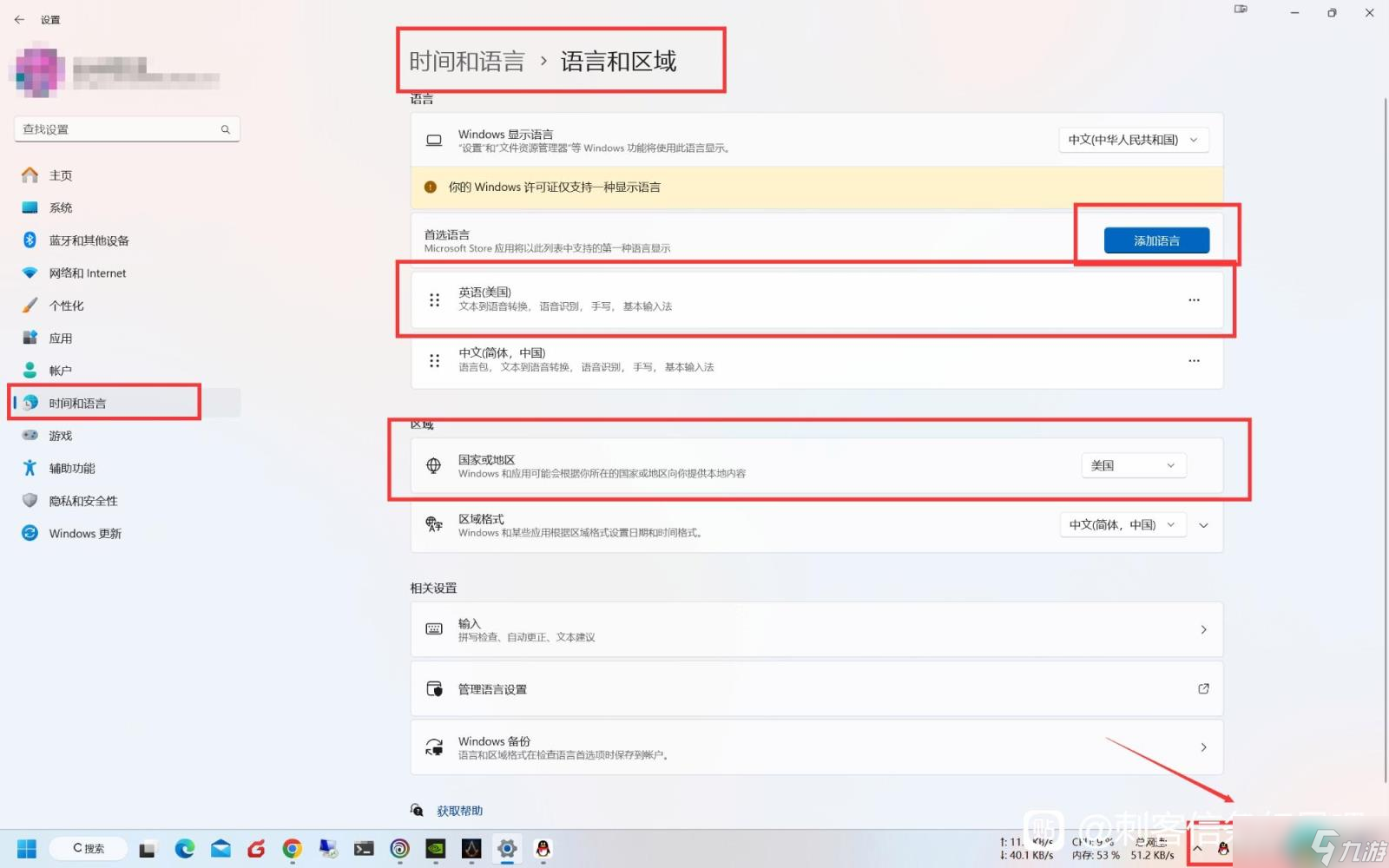Open Windows 备份 settings
Image resolution: width=1389 pixels, height=868 pixels.
click(x=816, y=747)
